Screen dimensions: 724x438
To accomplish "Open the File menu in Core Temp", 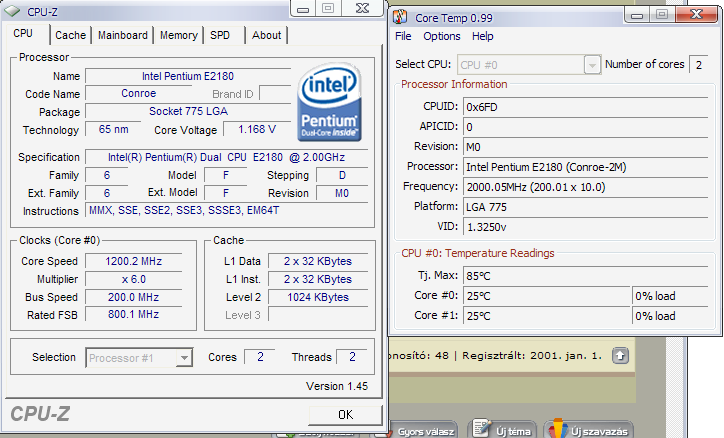I will click(x=403, y=36).
